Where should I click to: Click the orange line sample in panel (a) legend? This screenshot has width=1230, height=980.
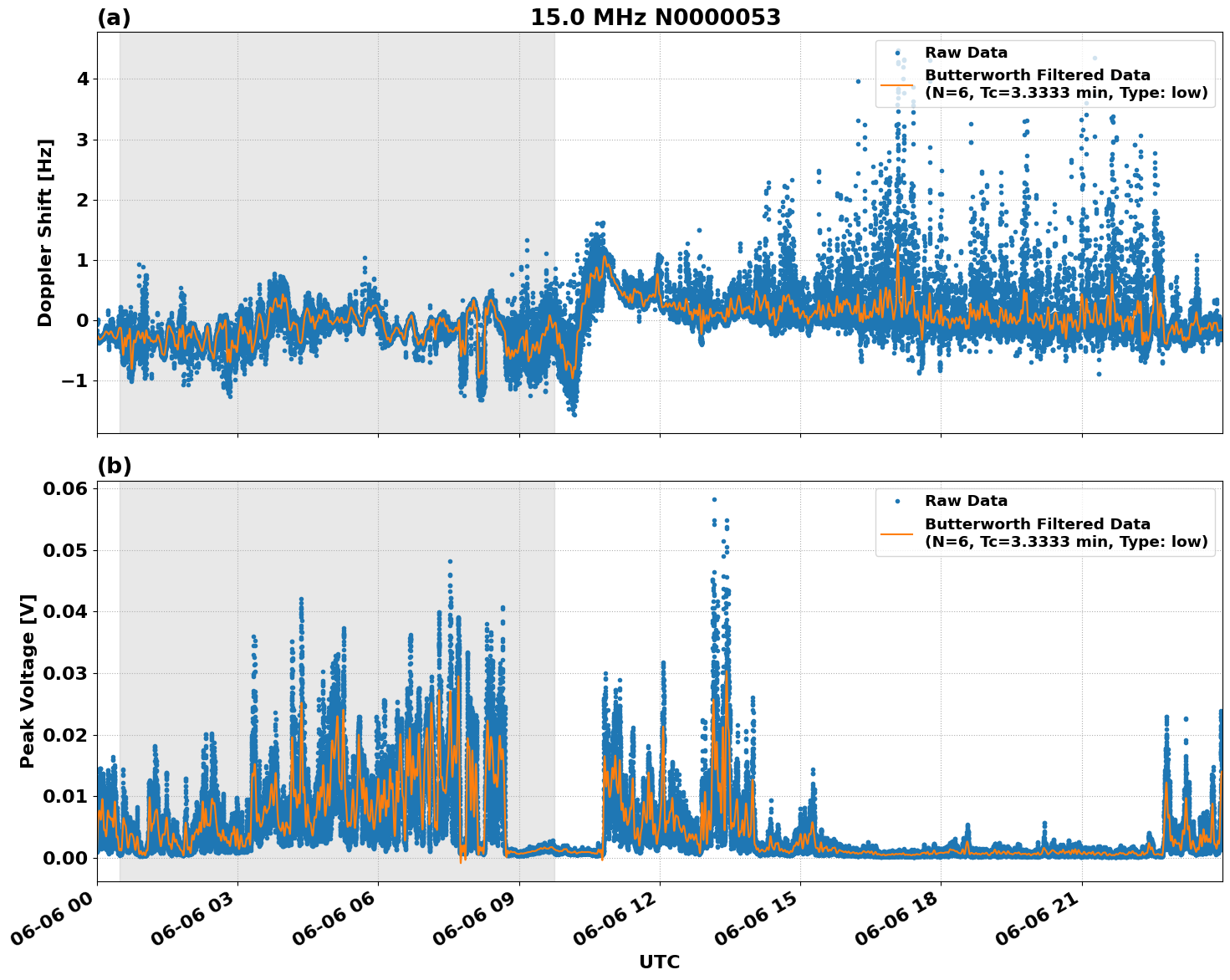click(896, 87)
